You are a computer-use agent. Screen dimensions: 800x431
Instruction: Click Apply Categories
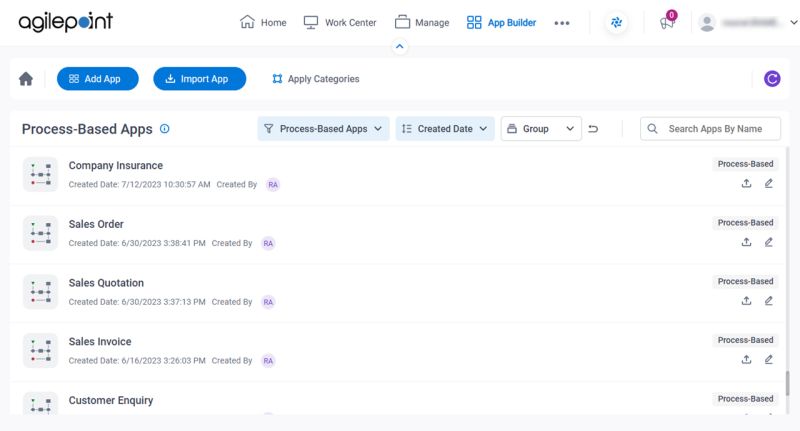pyautogui.click(x=316, y=79)
